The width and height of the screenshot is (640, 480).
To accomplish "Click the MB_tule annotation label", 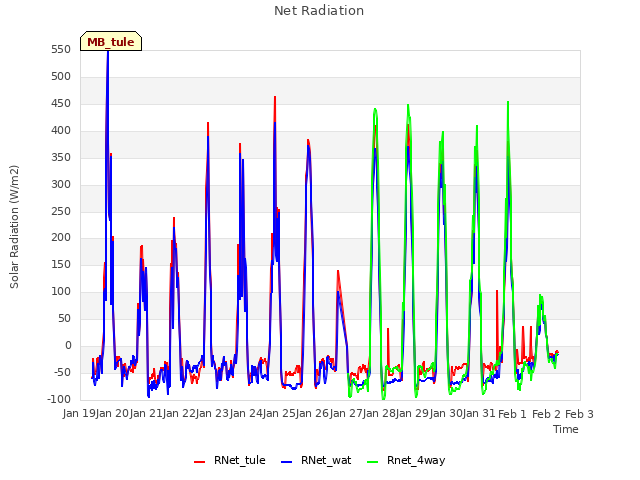I will coord(111,41).
